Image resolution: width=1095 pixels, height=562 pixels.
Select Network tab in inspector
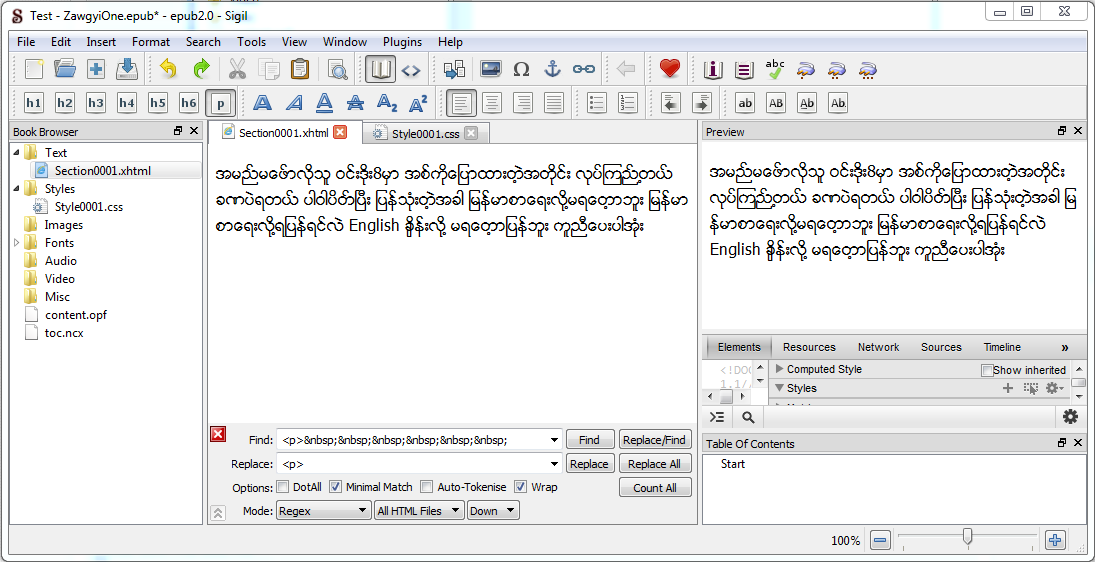(x=879, y=347)
